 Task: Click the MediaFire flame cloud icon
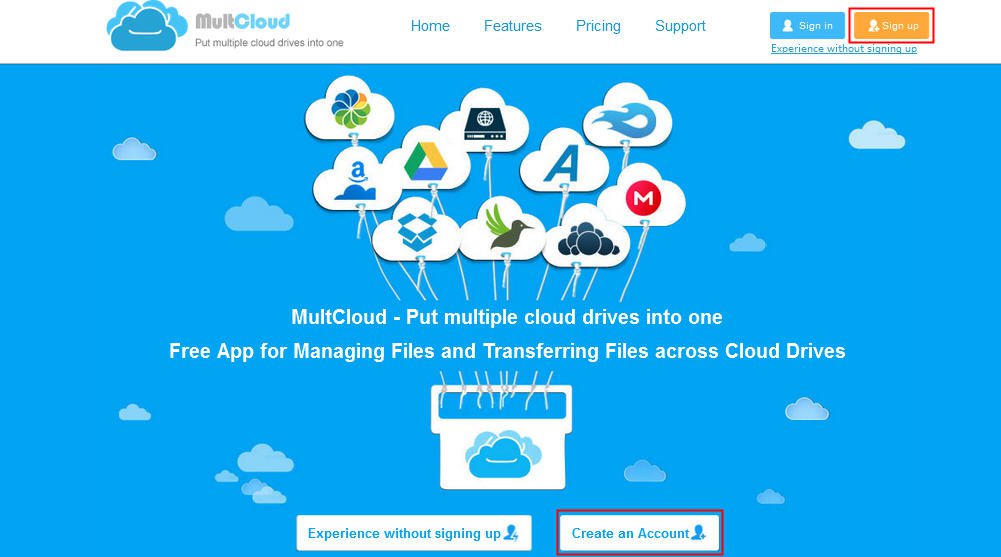pos(622,121)
